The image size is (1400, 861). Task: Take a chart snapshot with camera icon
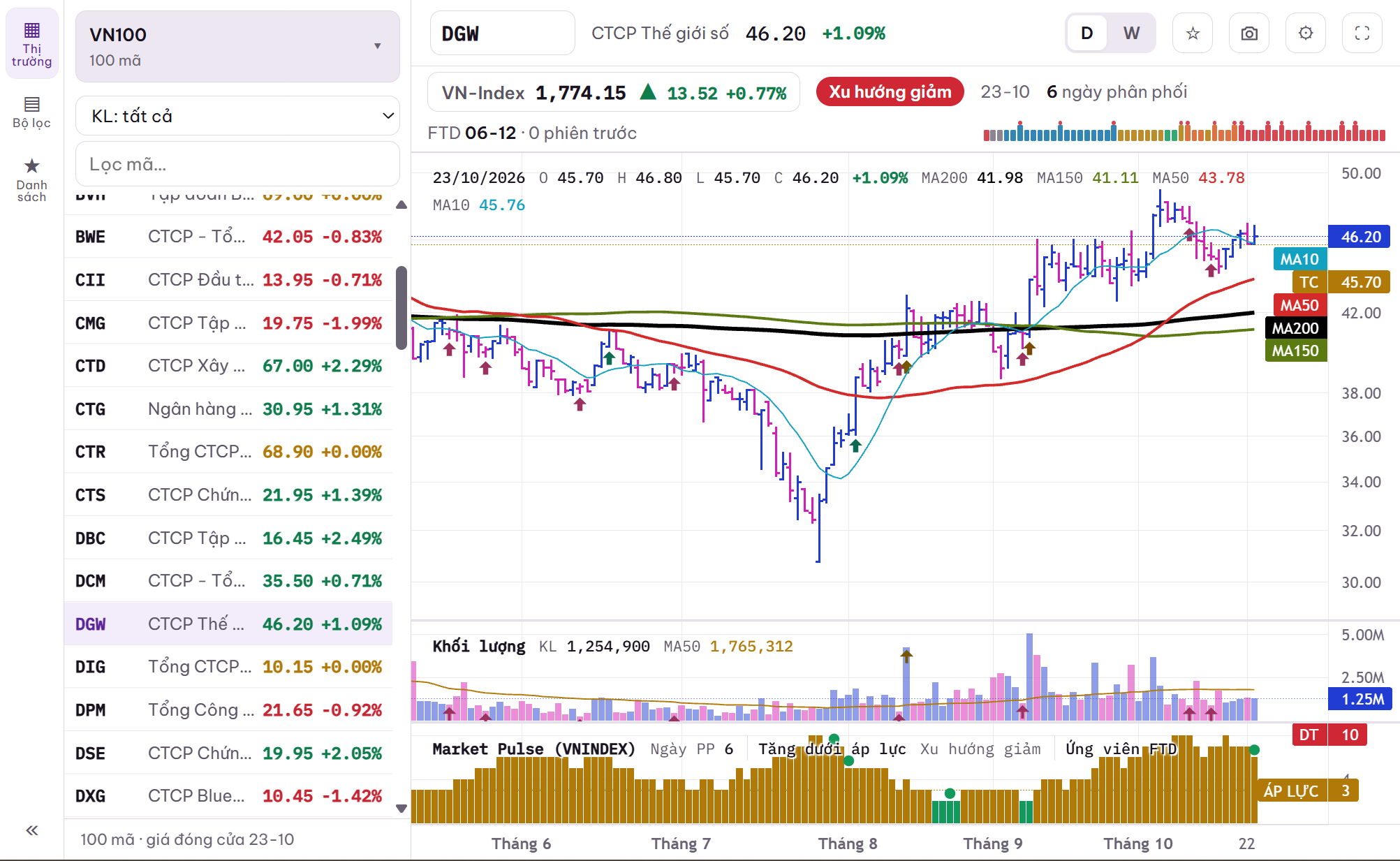[x=1249, y=33]
